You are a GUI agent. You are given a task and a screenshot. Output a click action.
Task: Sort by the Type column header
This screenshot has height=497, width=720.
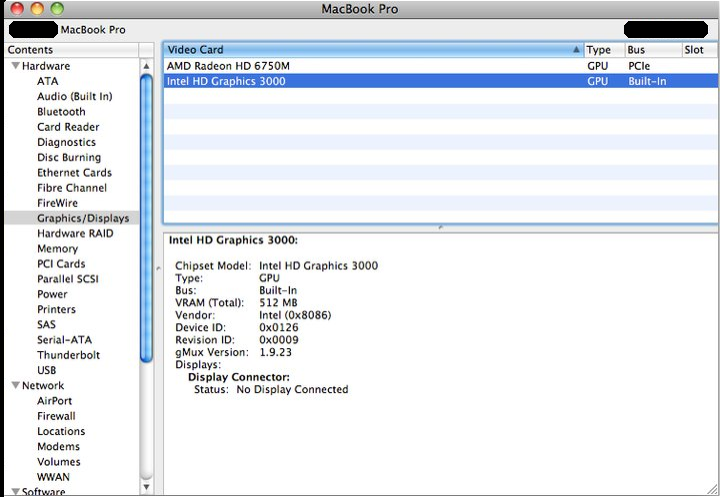(x=604, y=50)
